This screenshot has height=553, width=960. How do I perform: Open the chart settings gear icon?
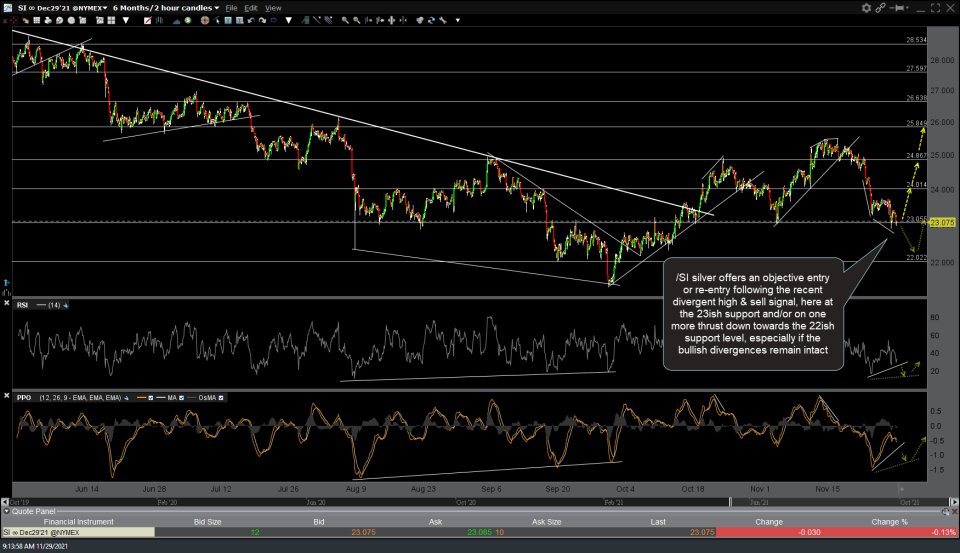[867, 7]
